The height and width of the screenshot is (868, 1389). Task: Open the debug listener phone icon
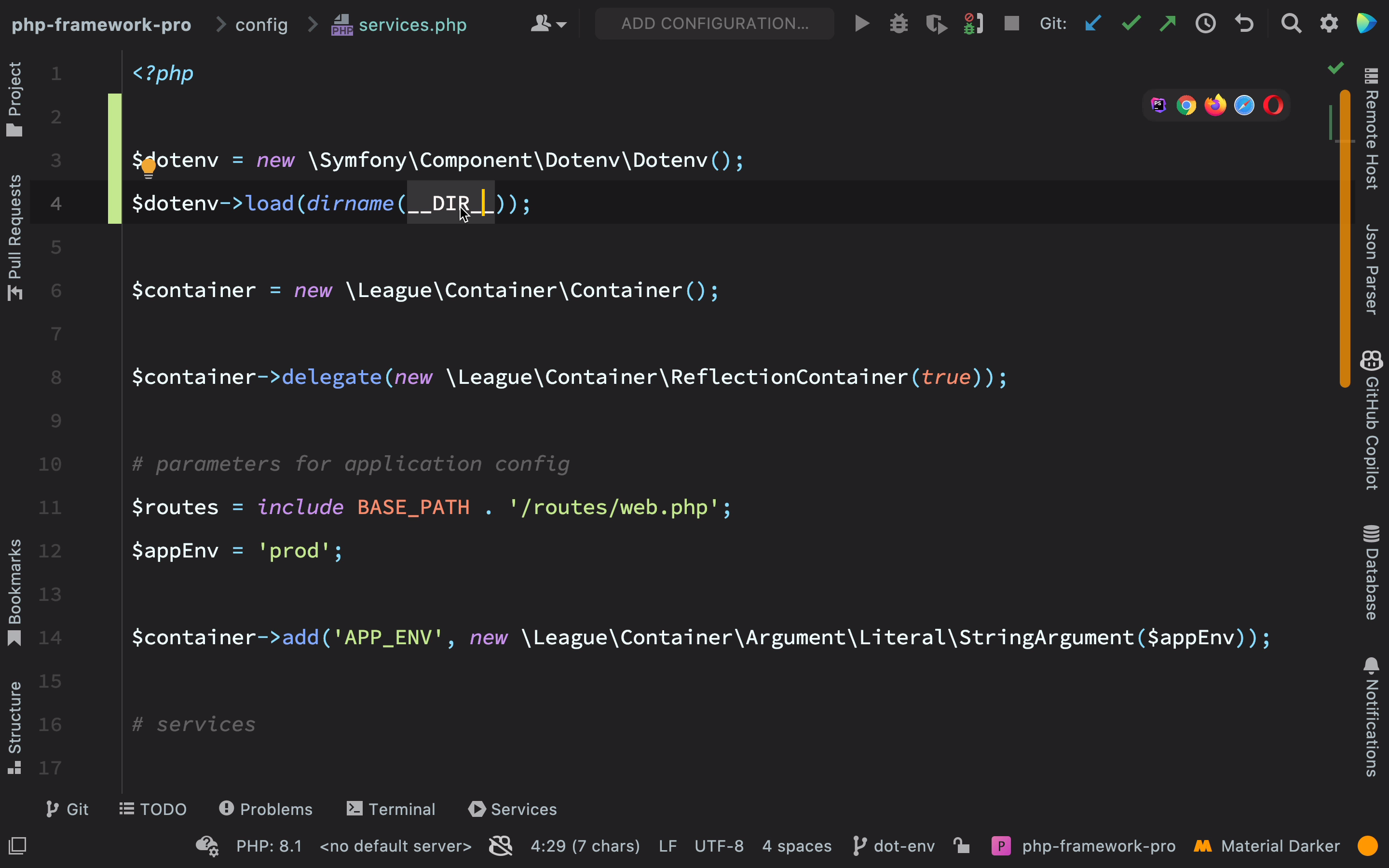pos(974,24)
